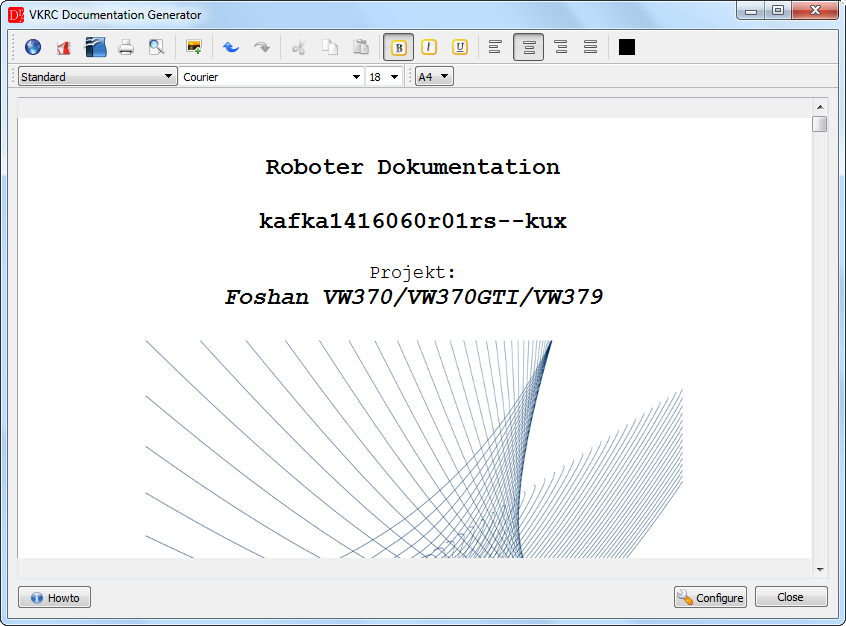
Task: Open the Courier font family dropdown
Action: pos(271,77)
